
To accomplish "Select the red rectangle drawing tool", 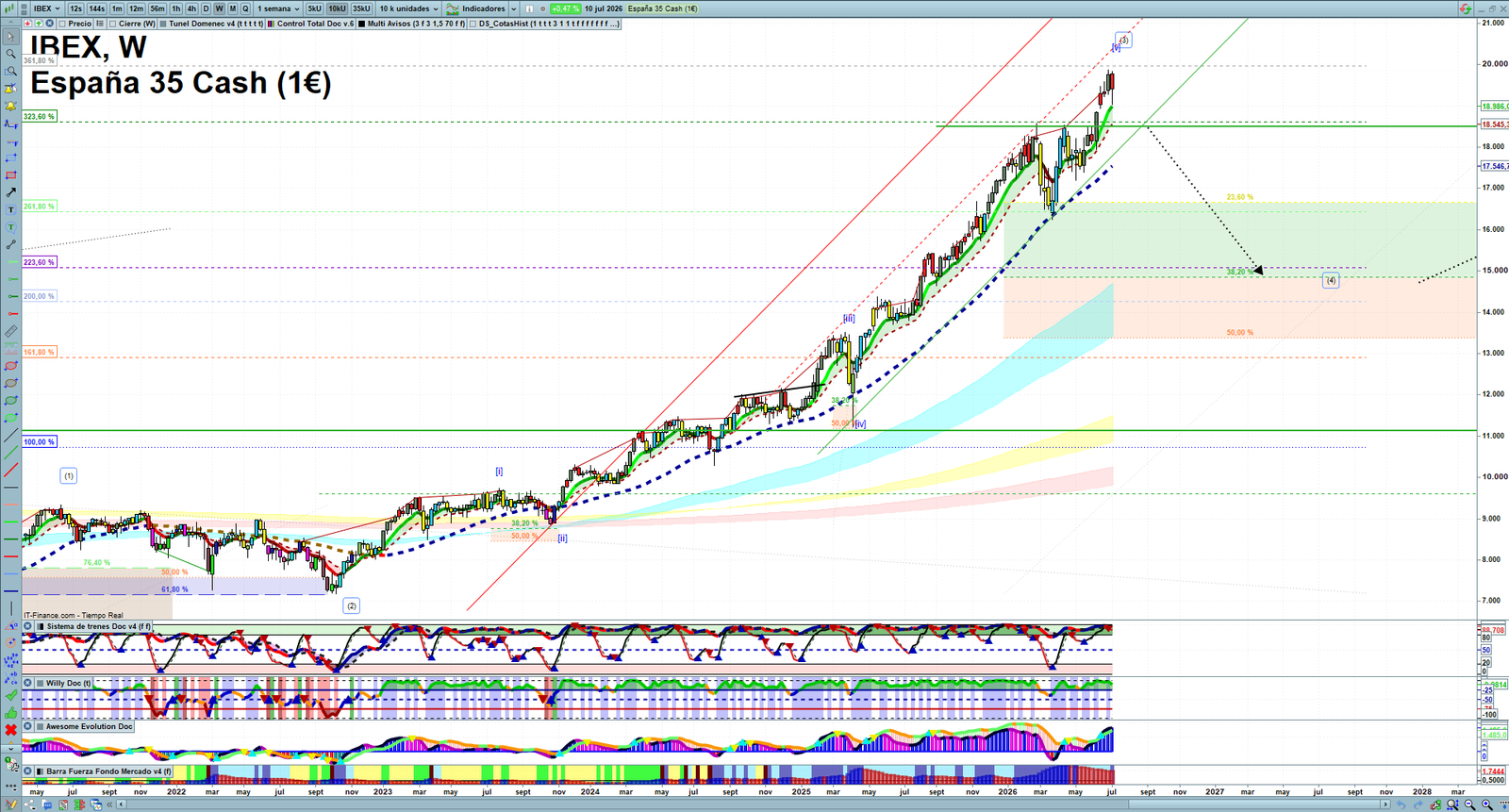I will (x=10, y=174).
